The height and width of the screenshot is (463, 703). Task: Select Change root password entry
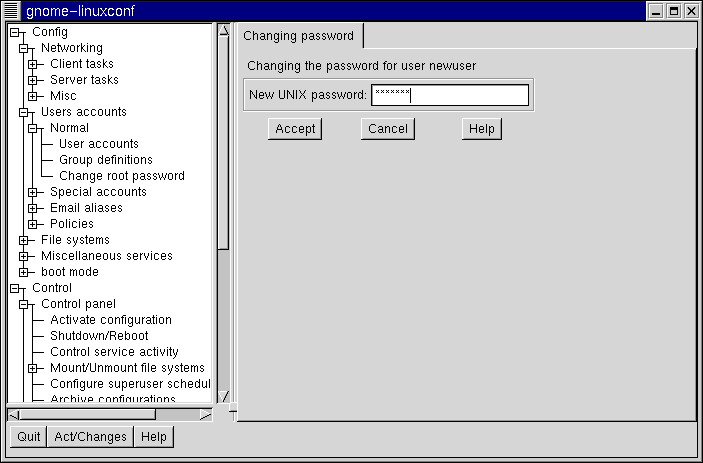pos(121,176)
